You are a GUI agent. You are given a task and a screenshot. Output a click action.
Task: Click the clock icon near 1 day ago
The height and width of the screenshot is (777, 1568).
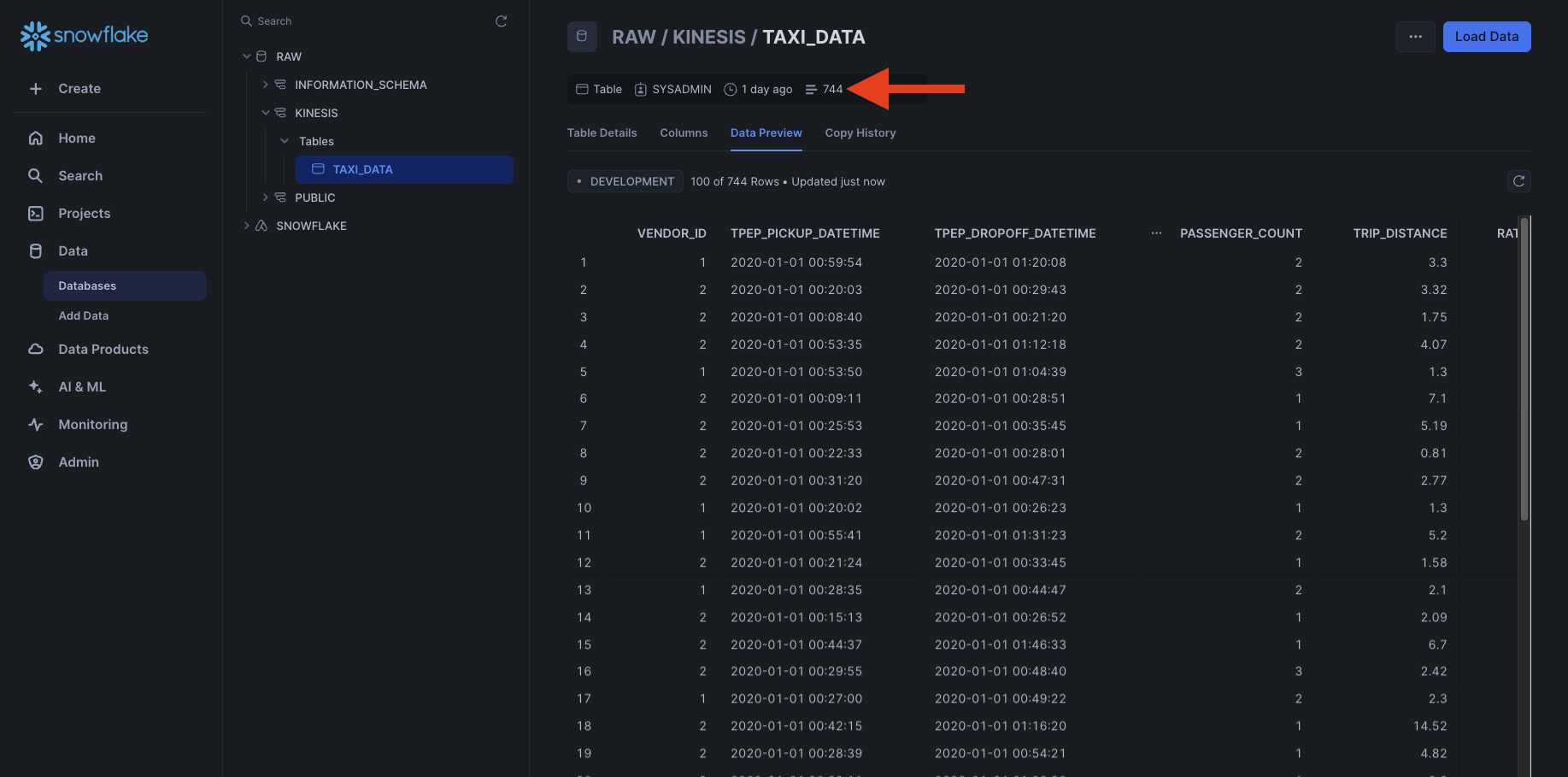coord(731,89)
